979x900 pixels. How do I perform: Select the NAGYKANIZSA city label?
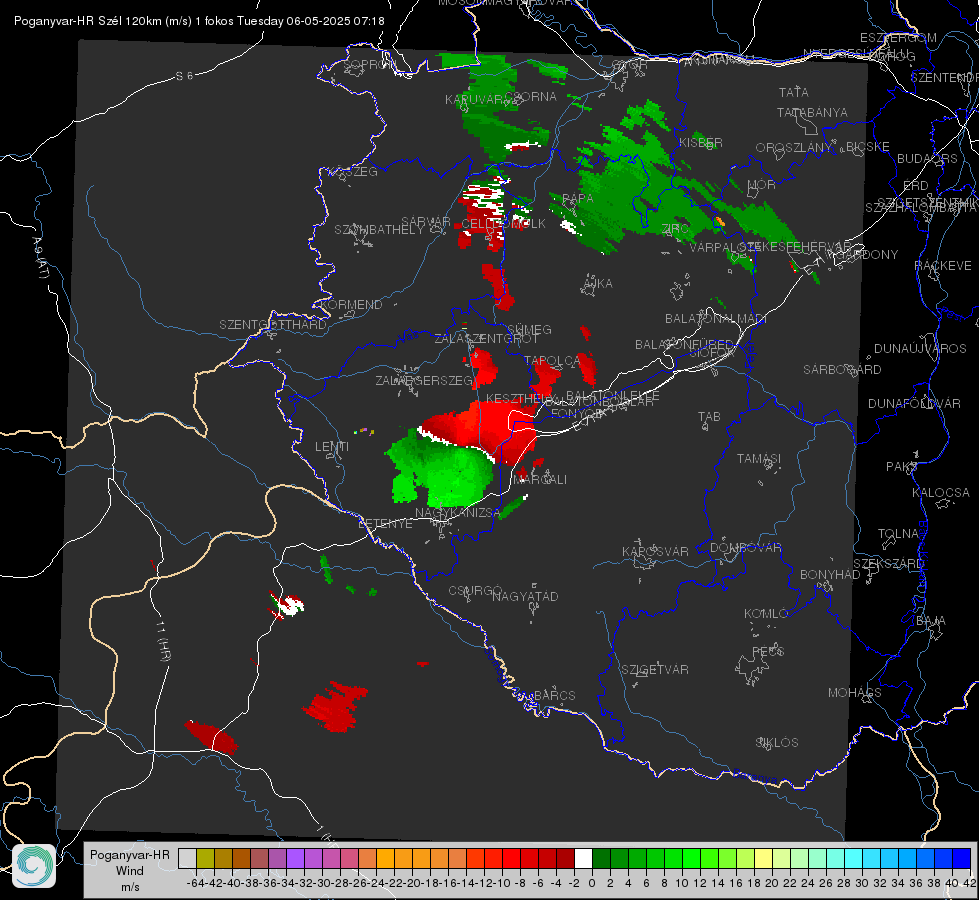(458, 512)
